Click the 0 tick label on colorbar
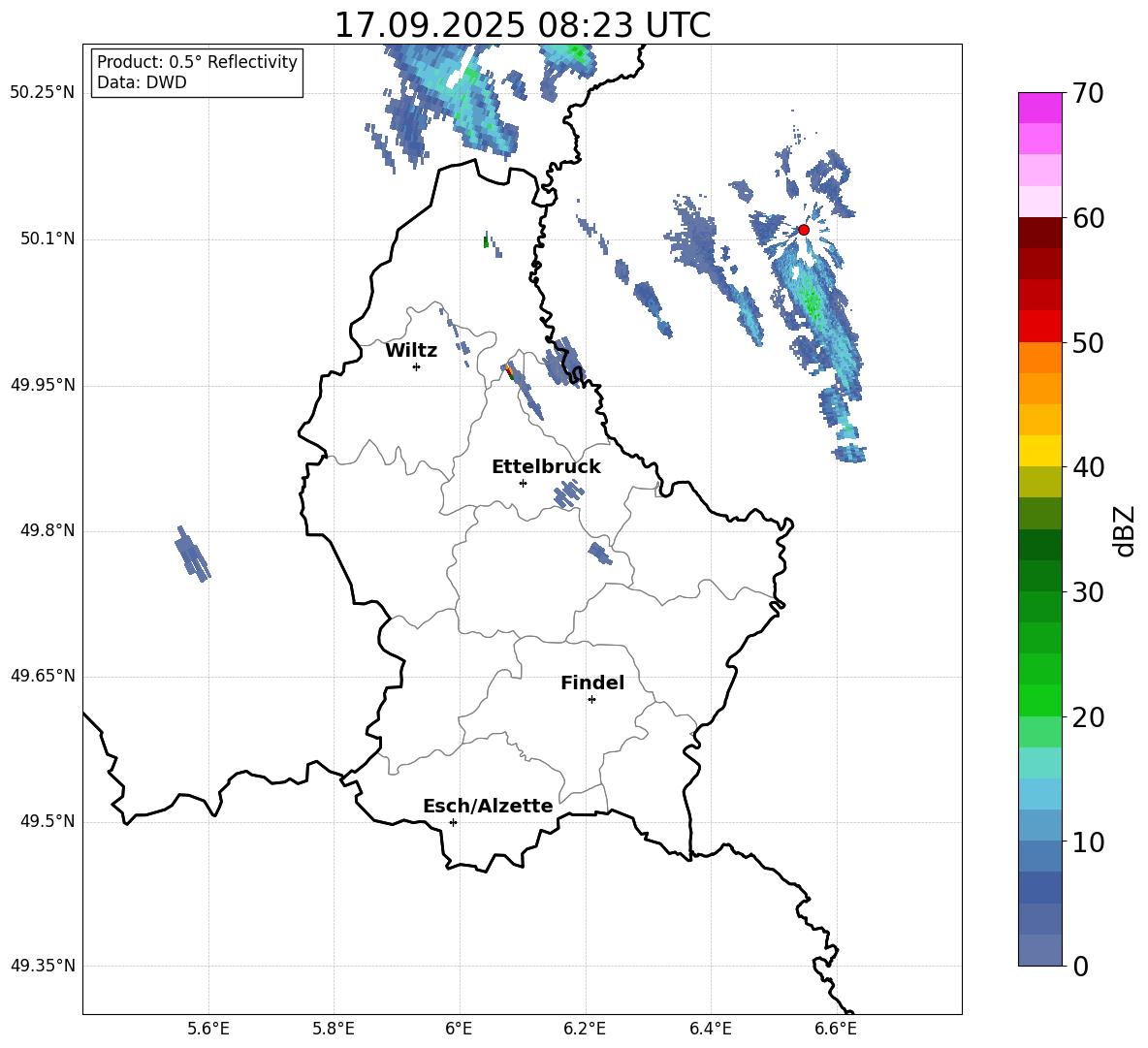Screen dimensions: 1148x1048 tap(1080, 966)
